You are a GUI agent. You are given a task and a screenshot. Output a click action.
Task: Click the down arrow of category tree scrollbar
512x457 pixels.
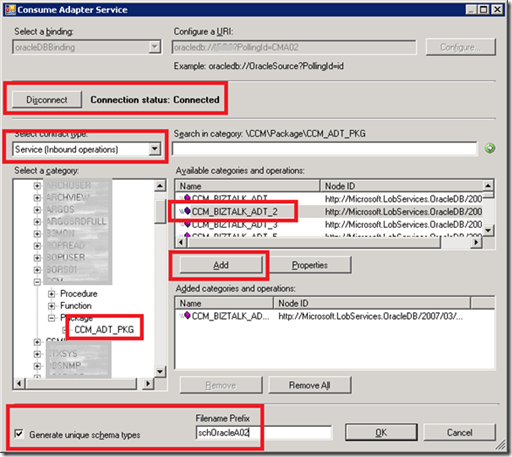[160, 372]
